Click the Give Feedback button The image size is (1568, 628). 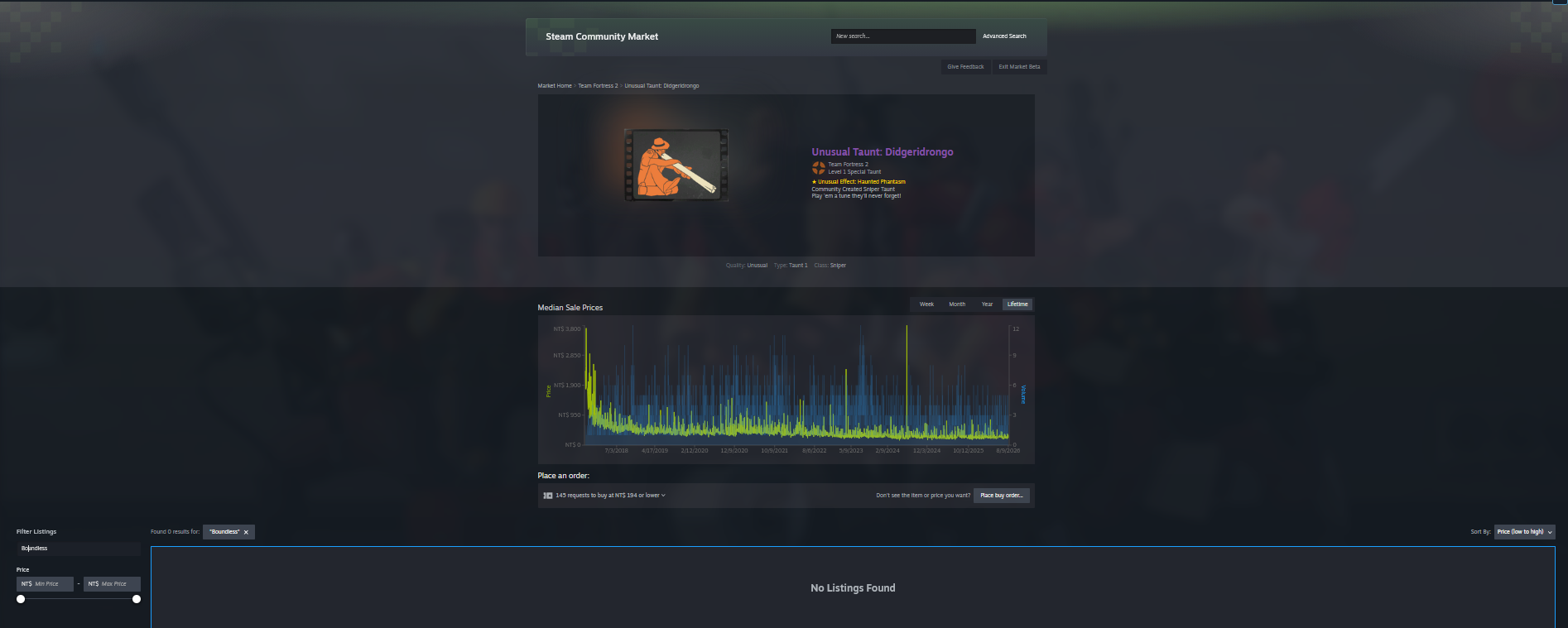pyautogui.click(x=965, y=67)
